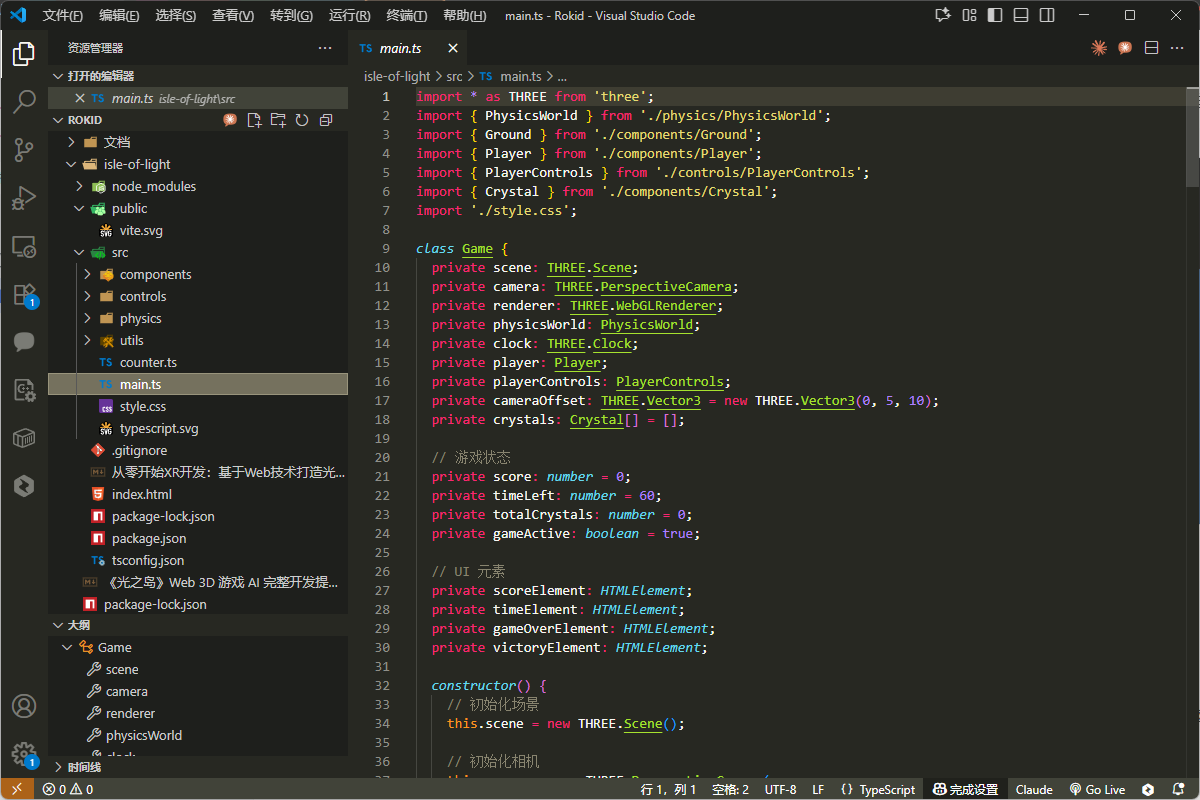
Task: Open the Extensions view with badge
Action: [24, 294]
